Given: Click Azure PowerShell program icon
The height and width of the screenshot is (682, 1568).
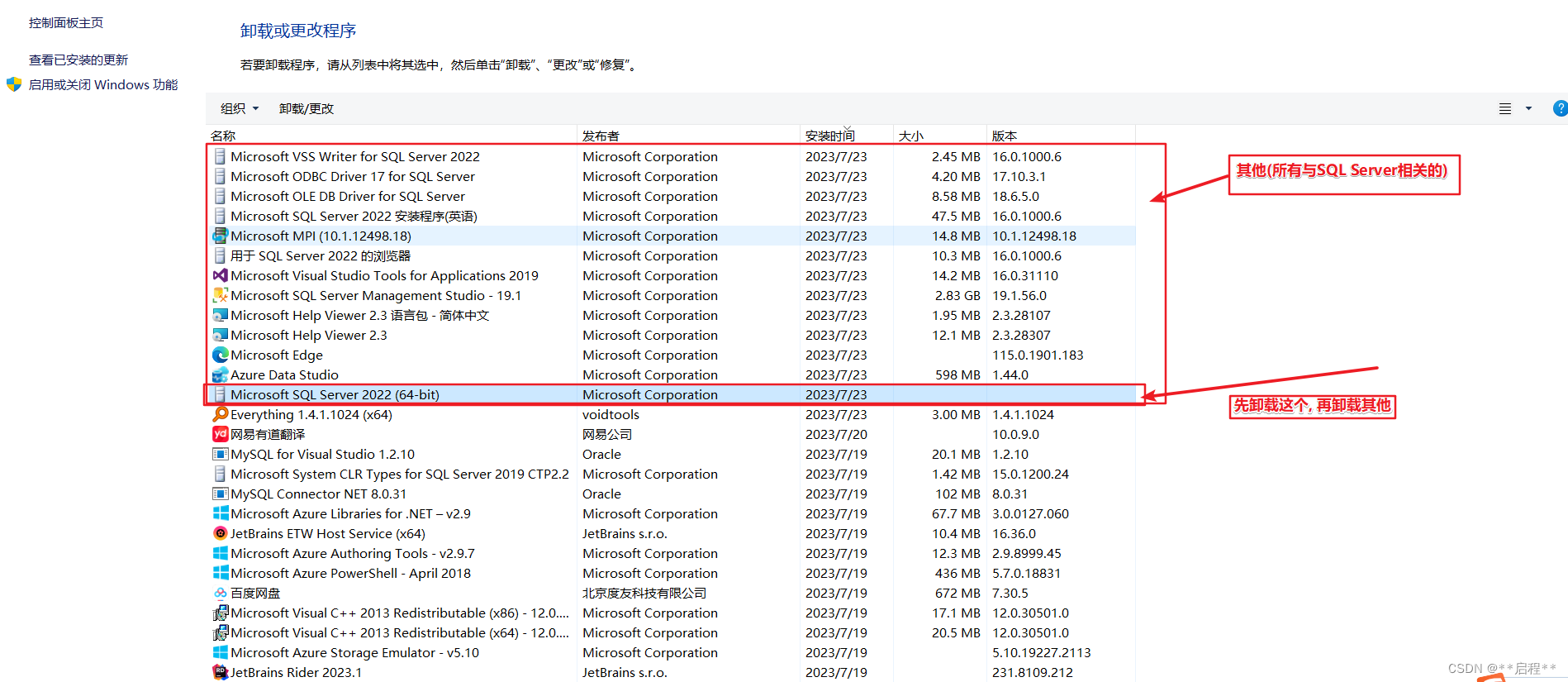Looking at the screenshot, I should coord(220,573).
